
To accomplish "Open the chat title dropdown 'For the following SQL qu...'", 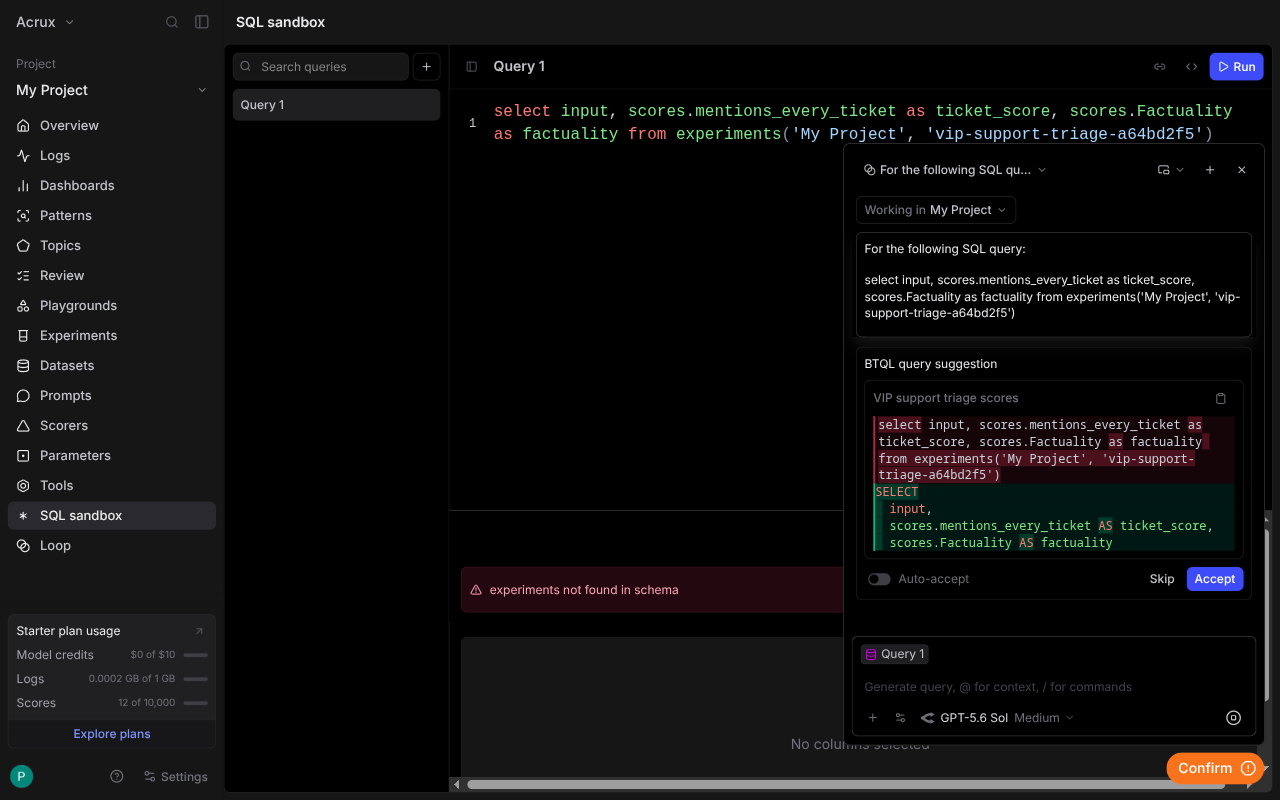I will click(955, 170).
